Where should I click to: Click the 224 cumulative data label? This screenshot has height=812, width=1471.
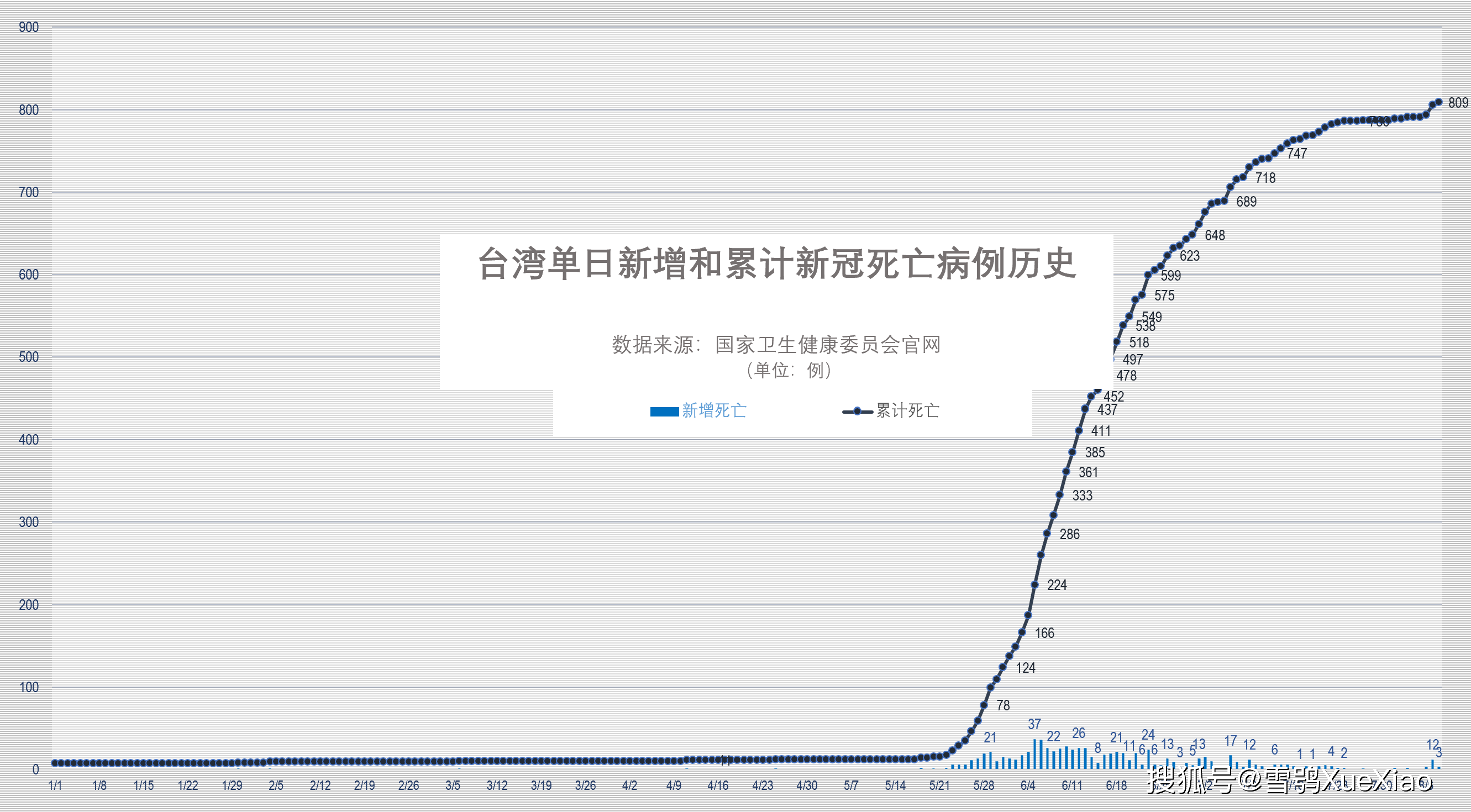(1057, 586)
